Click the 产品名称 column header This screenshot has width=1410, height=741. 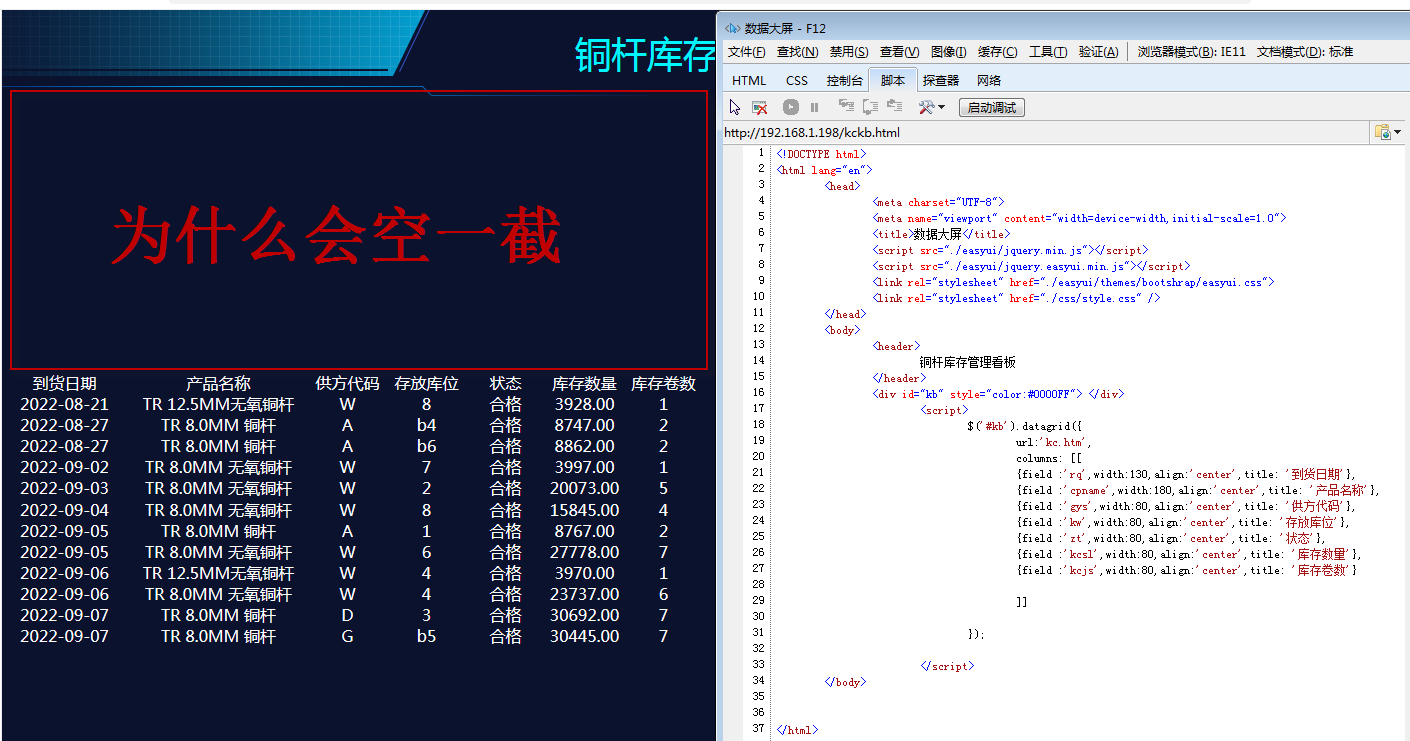[218, 383]
